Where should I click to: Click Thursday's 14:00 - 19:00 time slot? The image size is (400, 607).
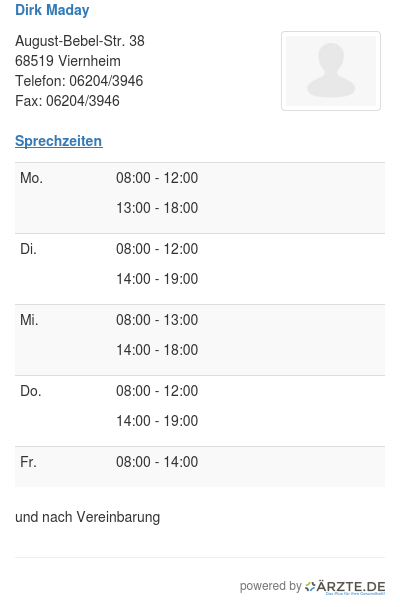coord(157,421)
